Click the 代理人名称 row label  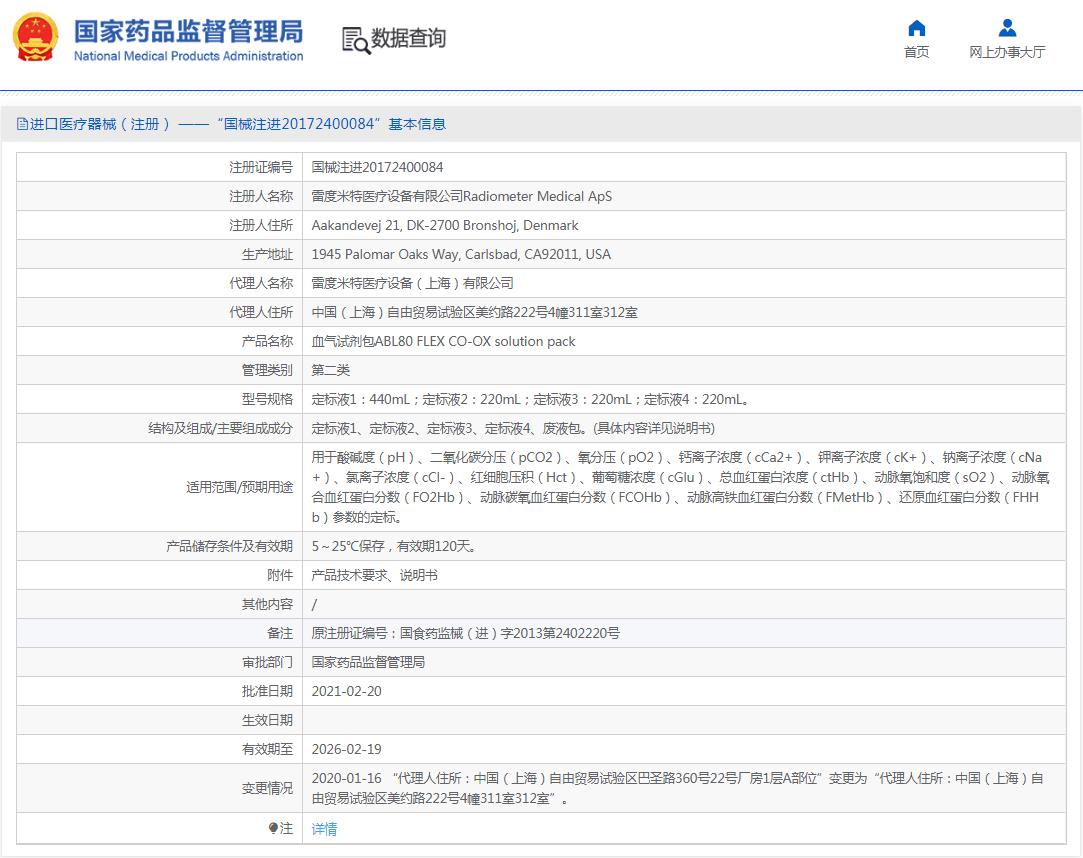[x=261, y=283]
